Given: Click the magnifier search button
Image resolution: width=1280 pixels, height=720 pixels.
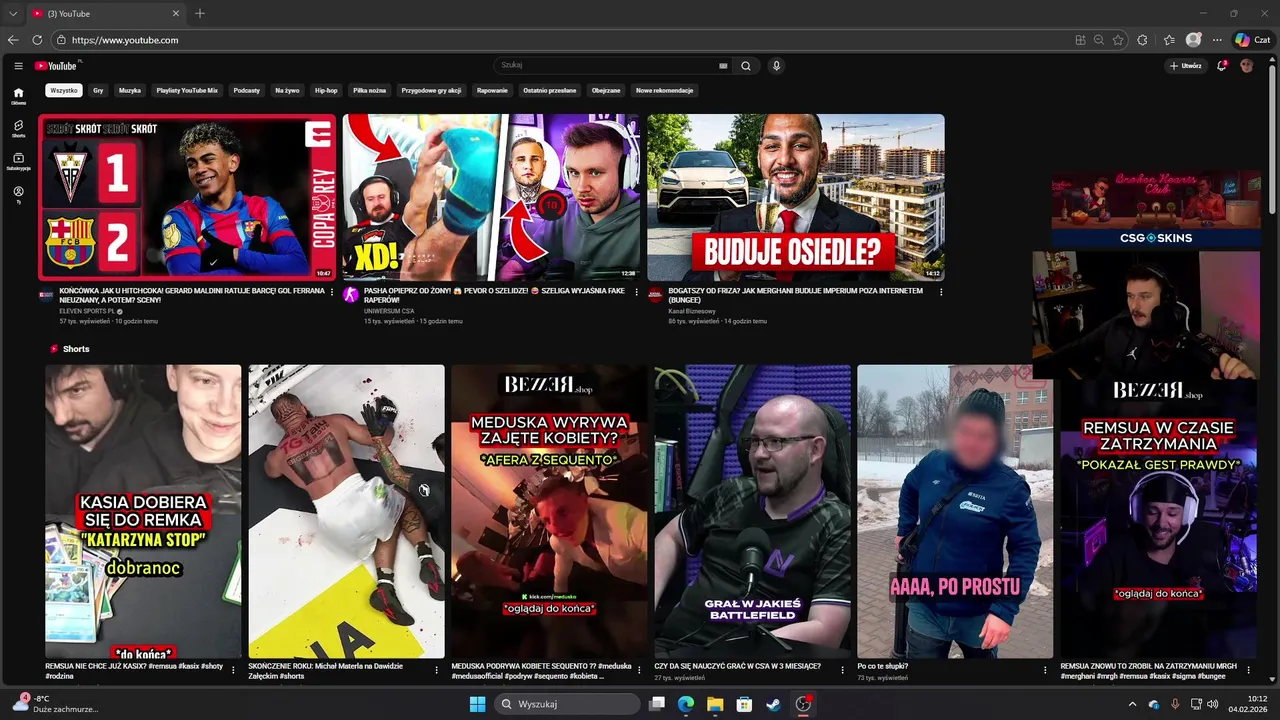Looking at the screenshot, I should 745,66.
